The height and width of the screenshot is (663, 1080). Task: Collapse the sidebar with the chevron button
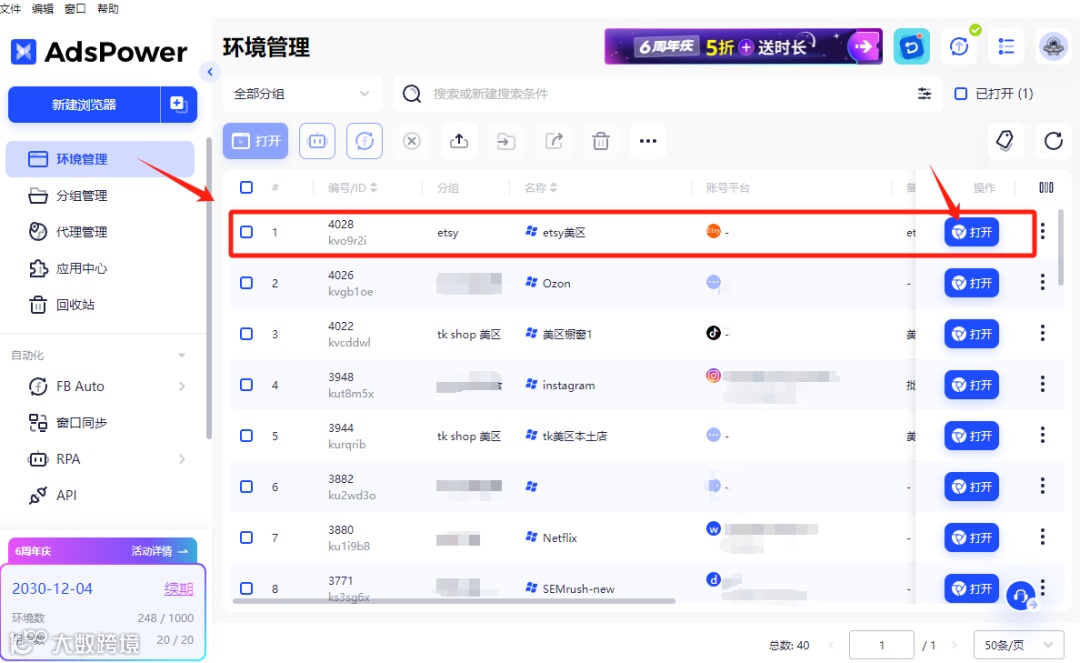(x=209, y=72)
